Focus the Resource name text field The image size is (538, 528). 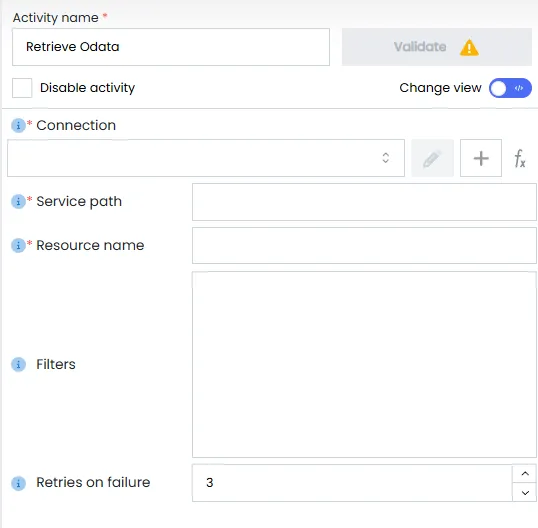pos(364,246)
